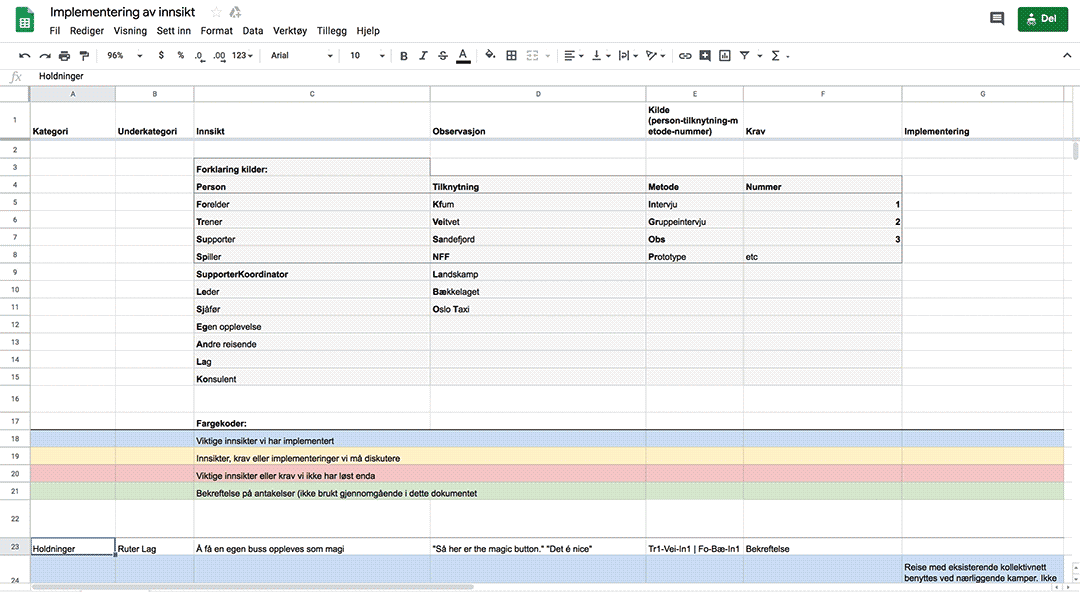Screen dimensions: 1080x592
Task: Select row 18 header
Action: pyautogui.click(x=15, y=439)
